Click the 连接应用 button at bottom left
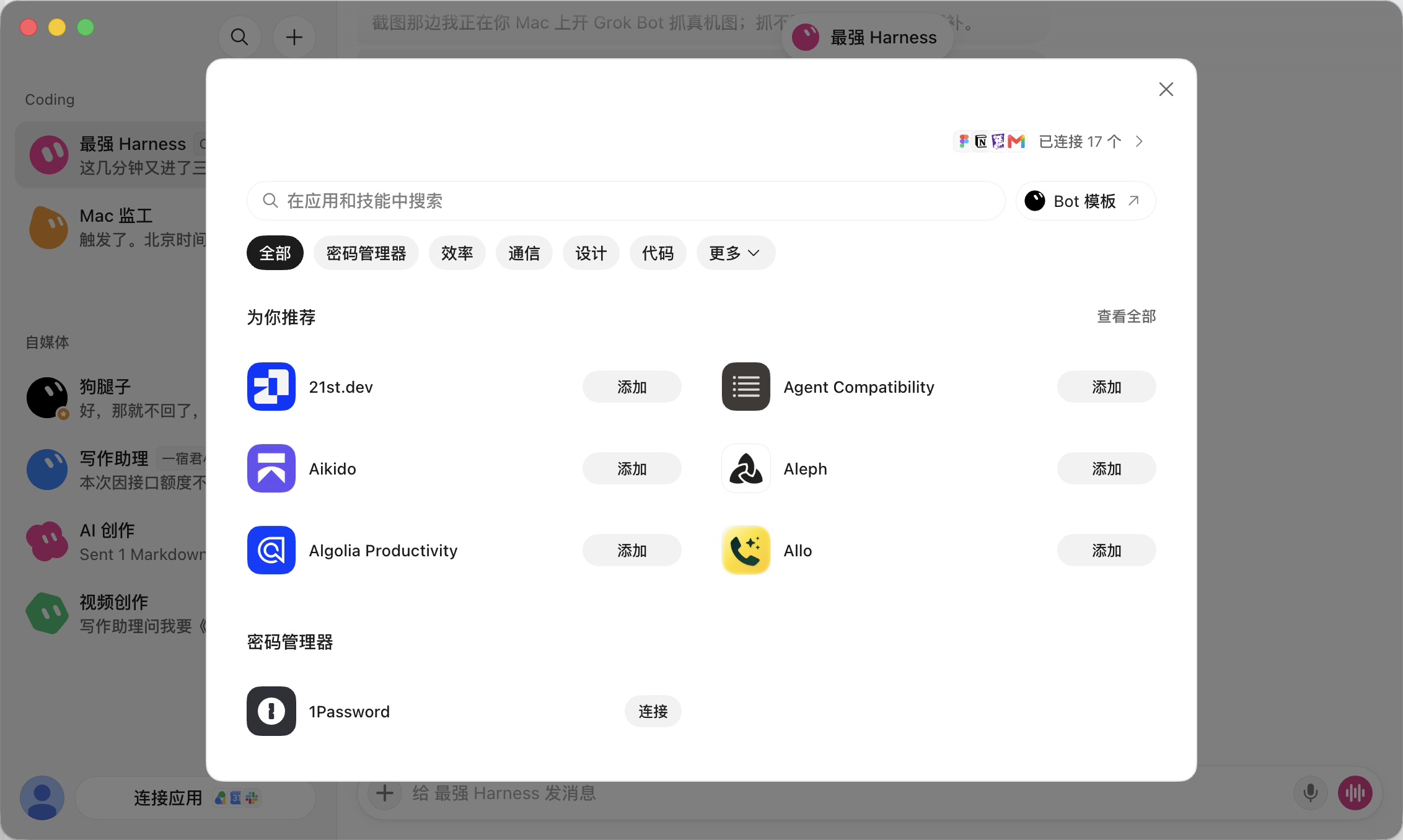Screen dimensions: 1403x840 coord(196,798)
